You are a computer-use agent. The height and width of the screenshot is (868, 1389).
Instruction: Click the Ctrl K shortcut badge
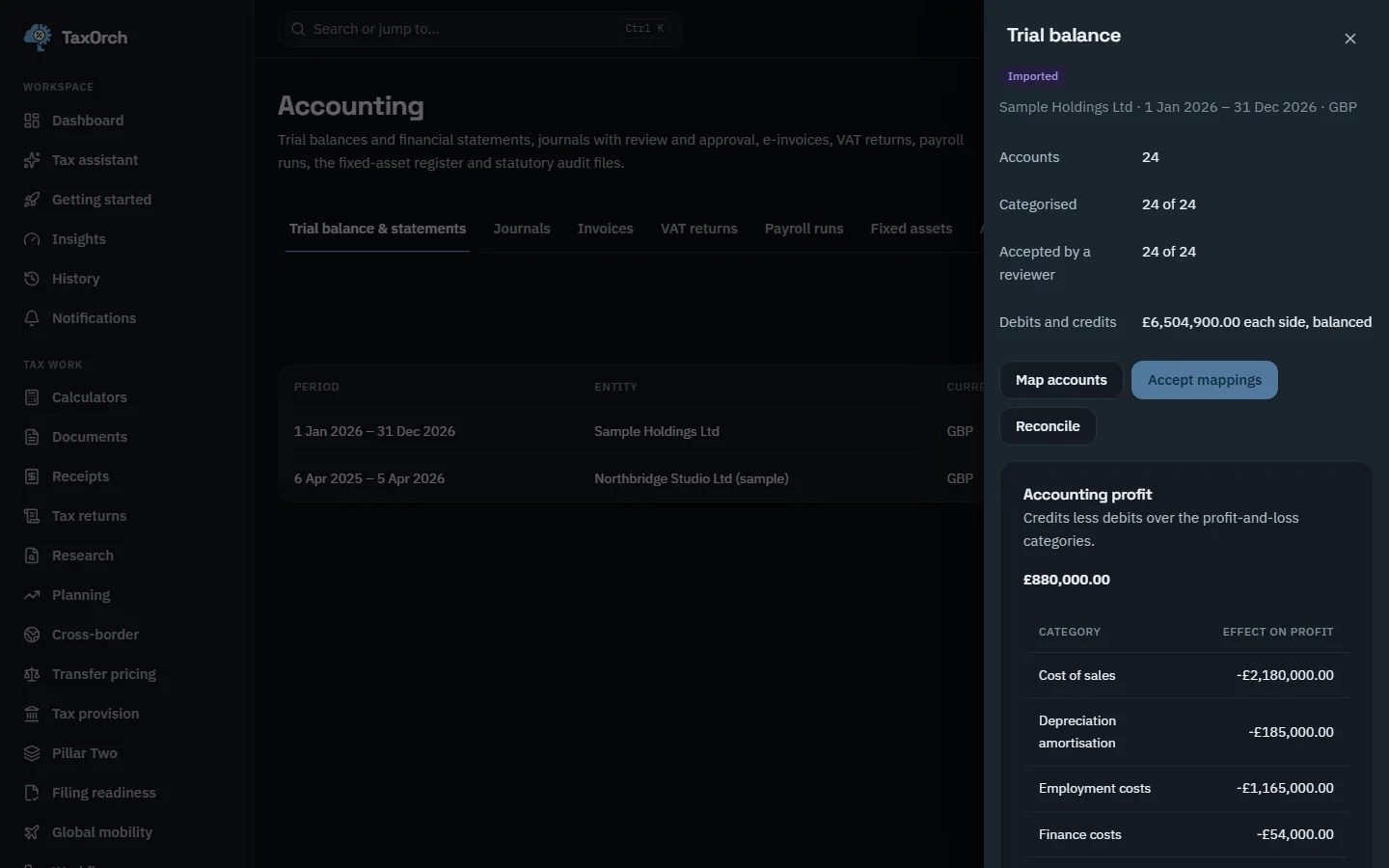[x=645, y=29]
